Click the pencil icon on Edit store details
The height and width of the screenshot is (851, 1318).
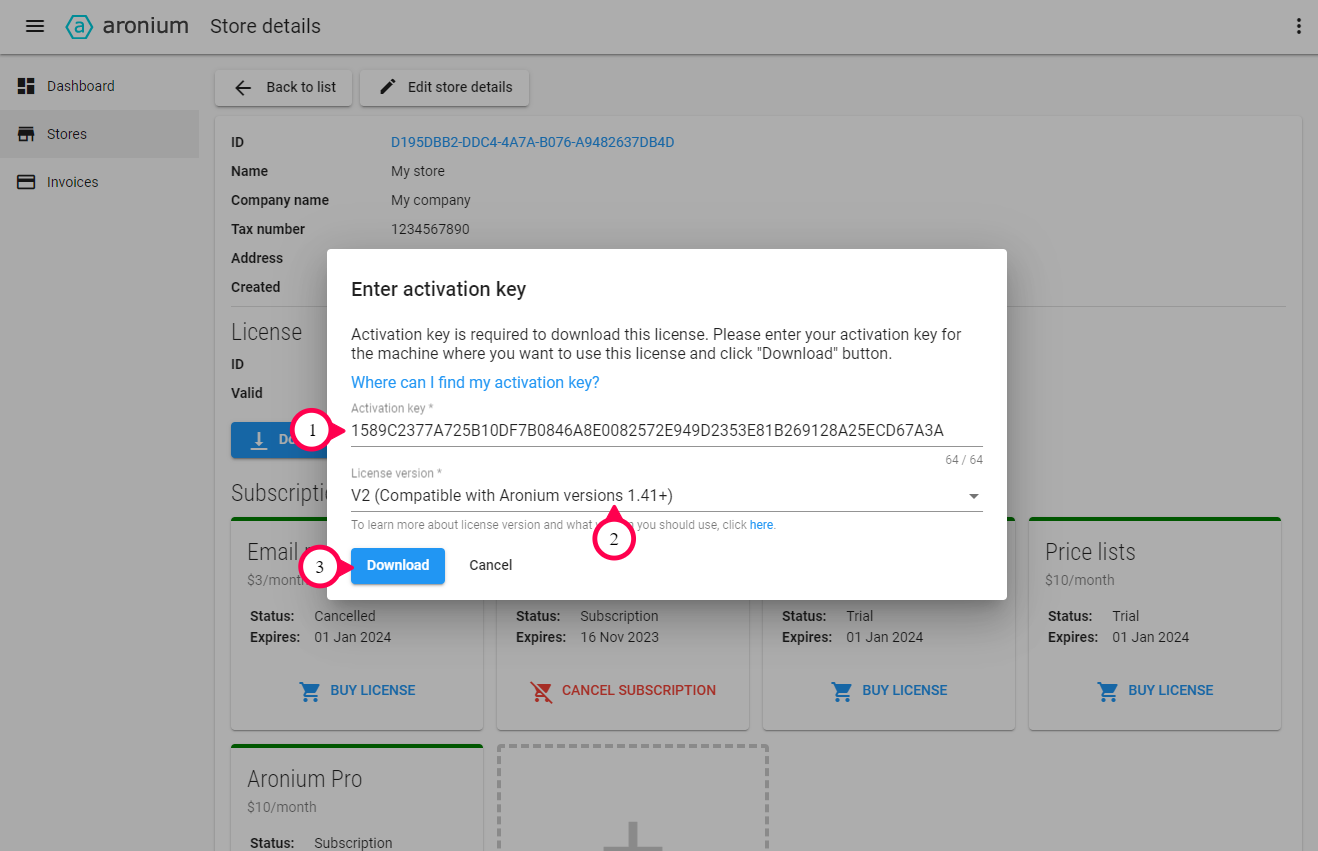(x=386, y=87)
